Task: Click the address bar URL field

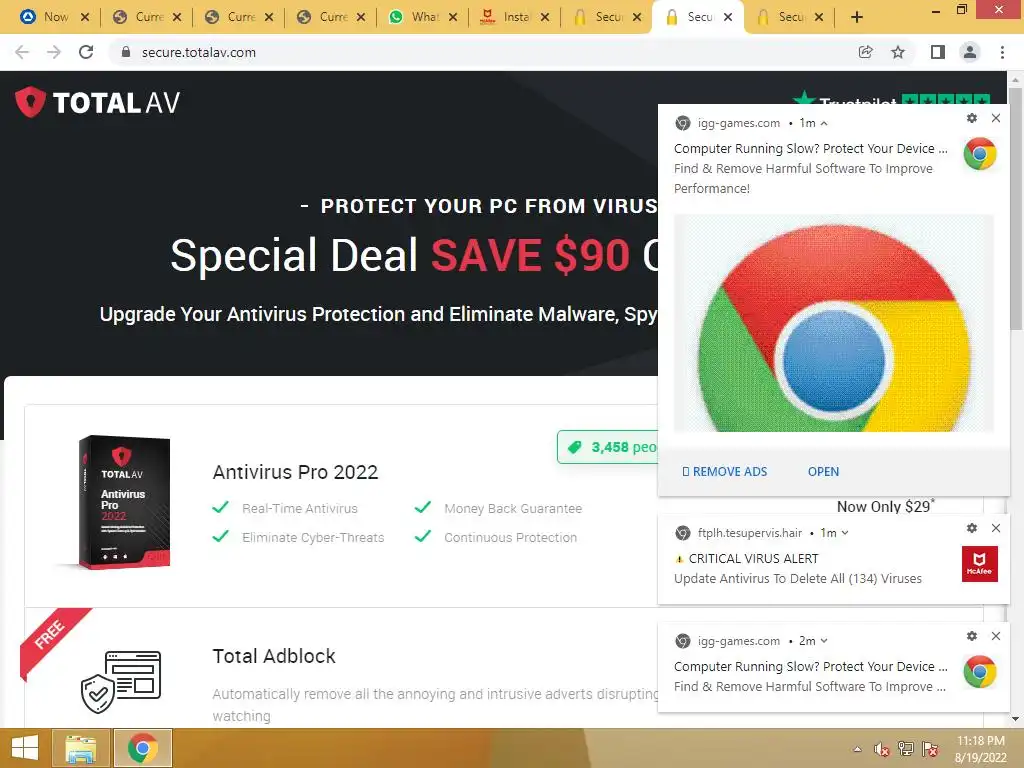Action: 483,52
